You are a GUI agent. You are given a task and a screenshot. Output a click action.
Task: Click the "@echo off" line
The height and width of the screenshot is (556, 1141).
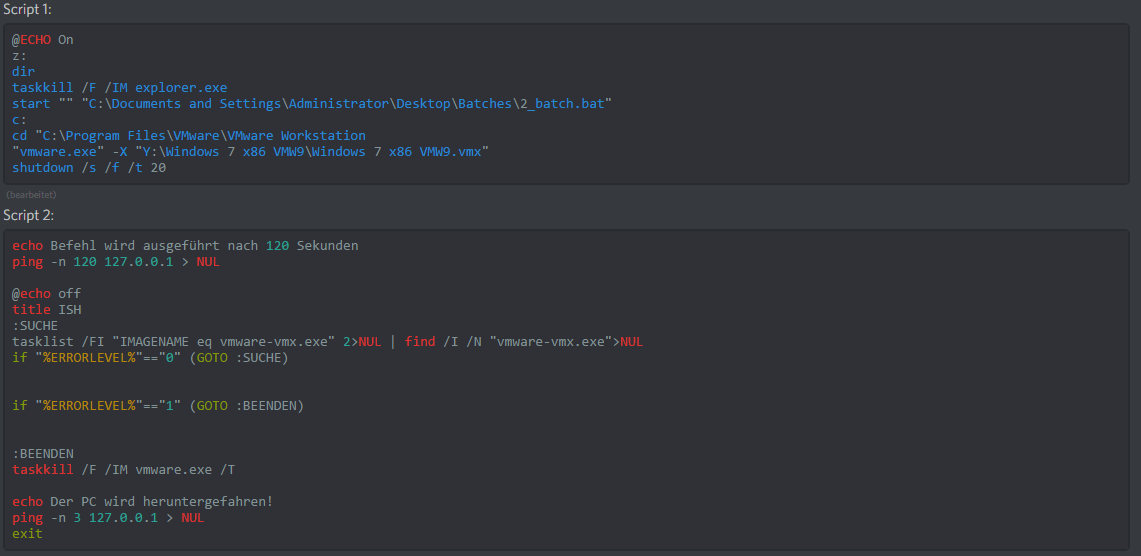coord(47,294)
